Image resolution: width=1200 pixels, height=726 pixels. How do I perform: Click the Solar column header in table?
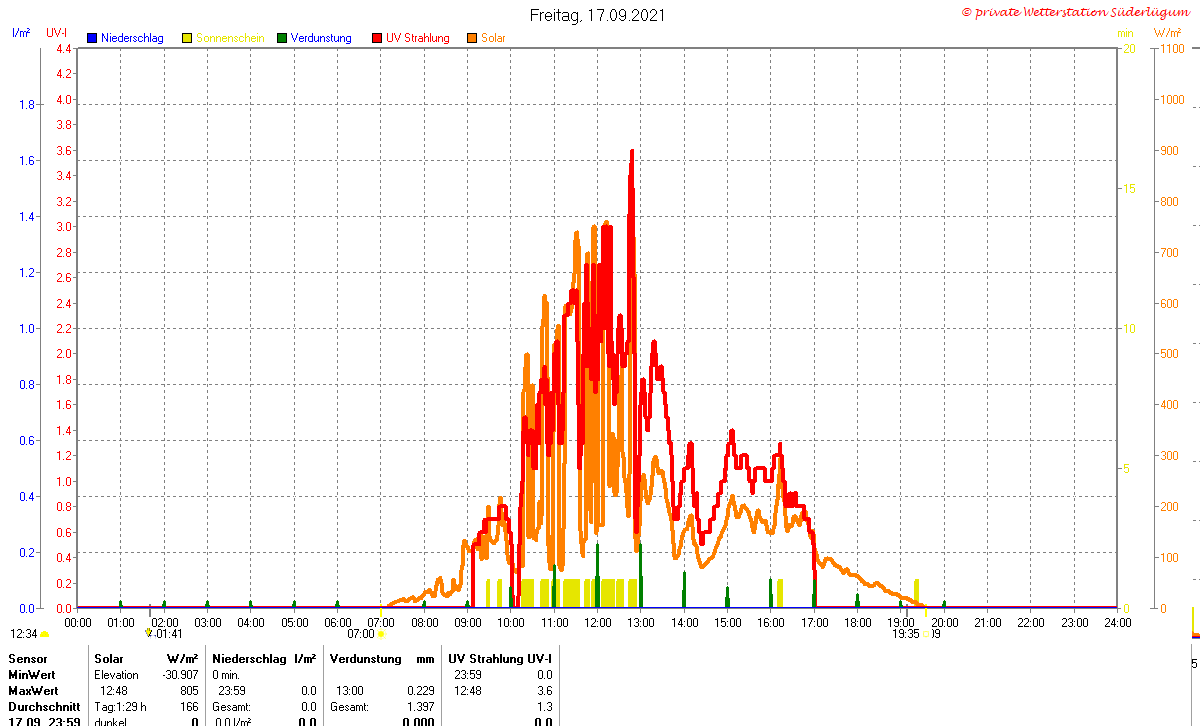tap(109, 659)
